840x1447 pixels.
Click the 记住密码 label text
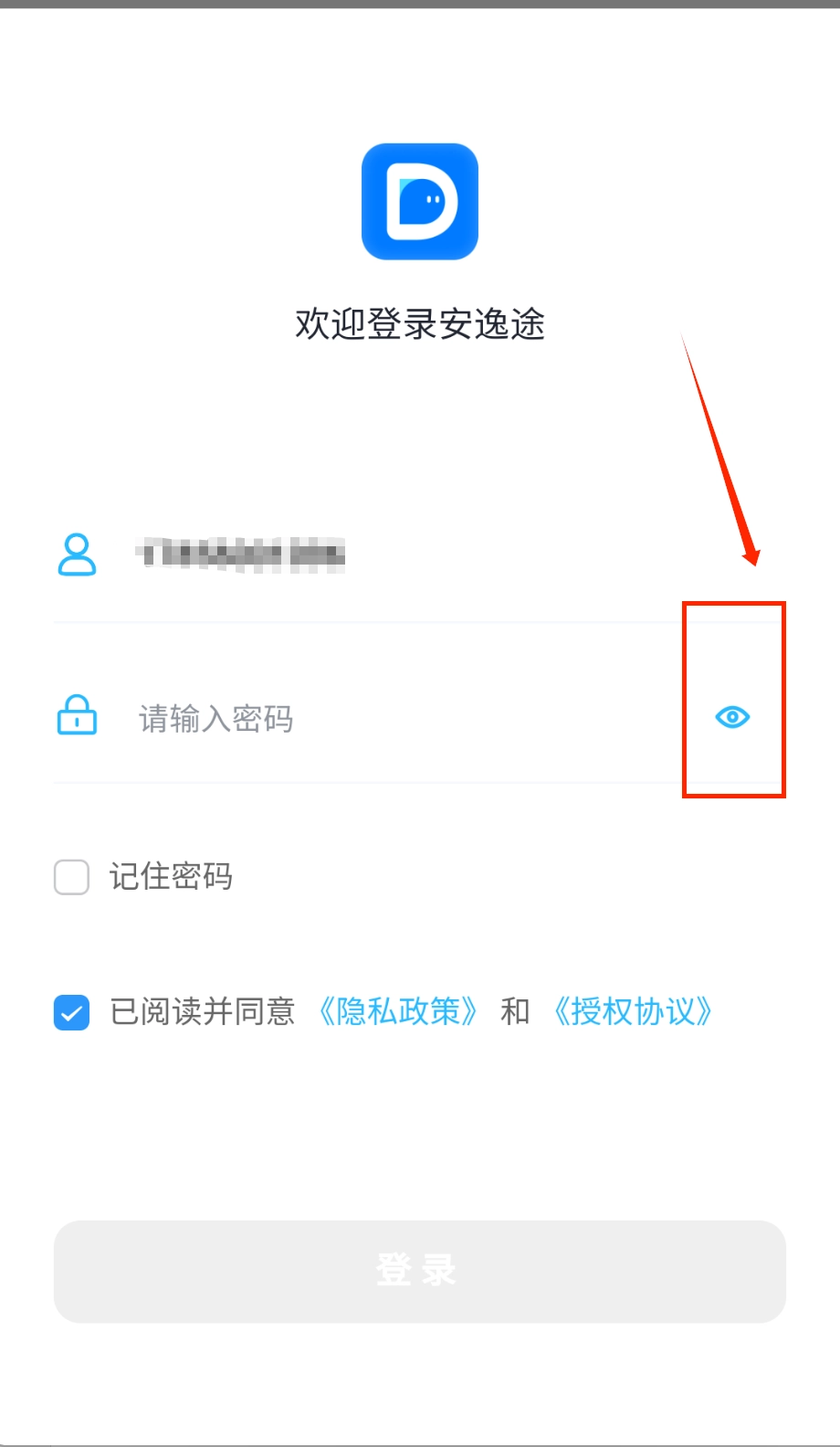click(x=171, y=877)
